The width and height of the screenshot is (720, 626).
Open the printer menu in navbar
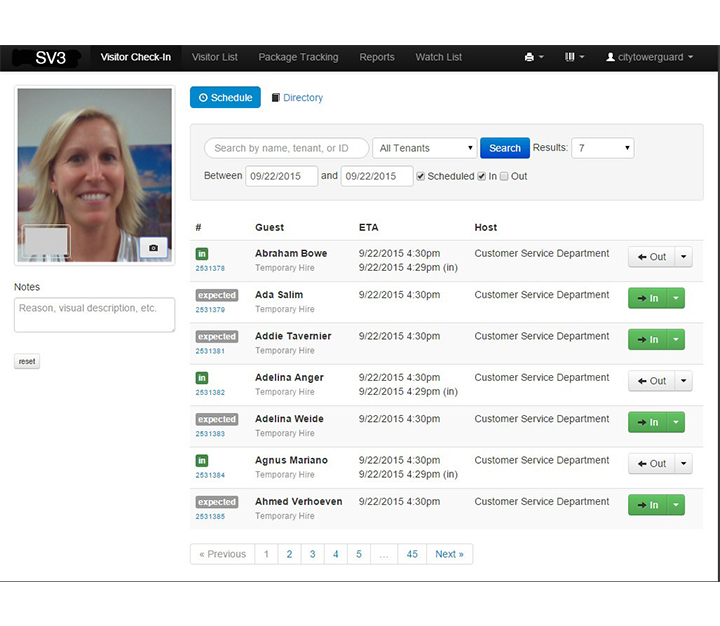pyautogui.click(x=534, y=57)
